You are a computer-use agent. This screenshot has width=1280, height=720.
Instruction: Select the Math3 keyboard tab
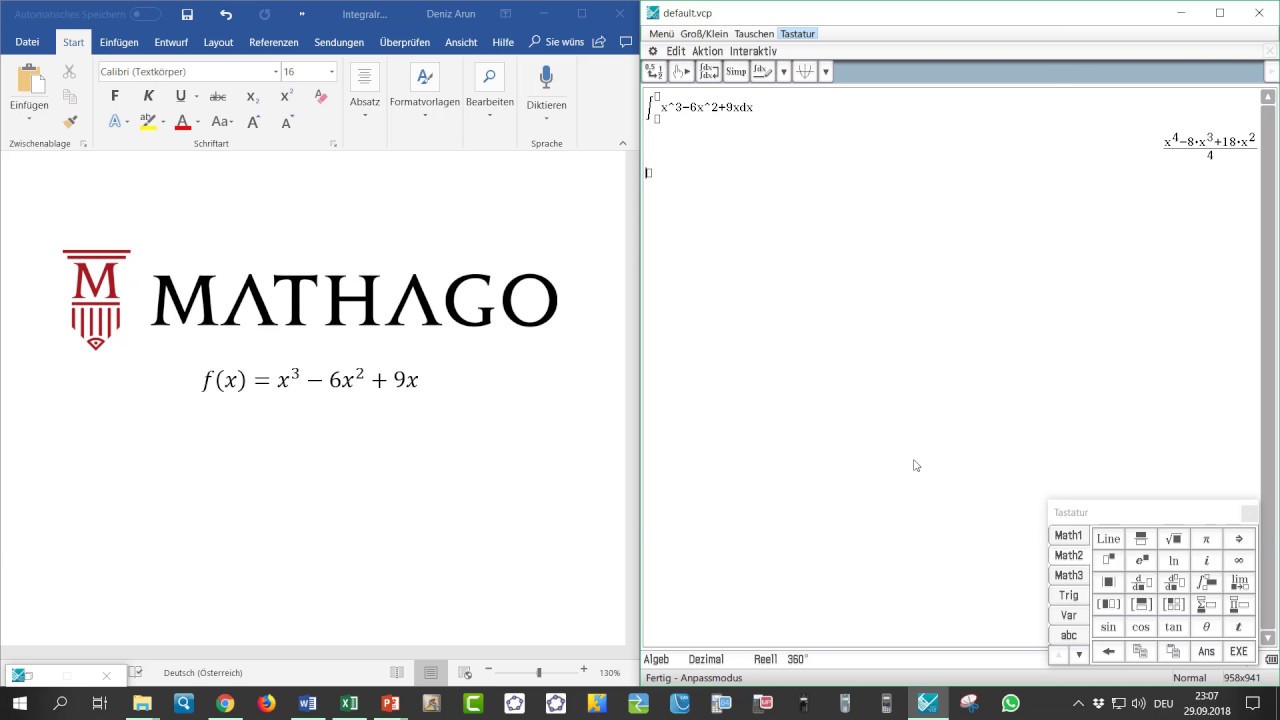[1068, 575]
